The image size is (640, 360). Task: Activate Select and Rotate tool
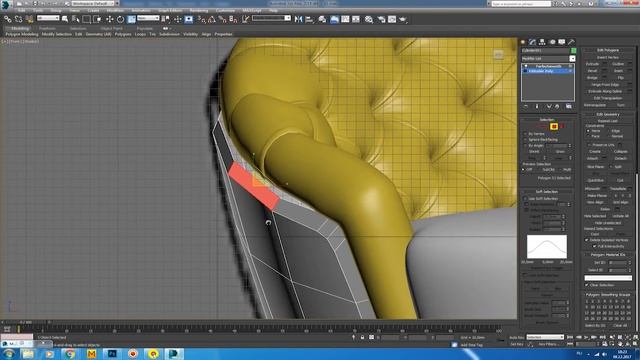(120, 19)
